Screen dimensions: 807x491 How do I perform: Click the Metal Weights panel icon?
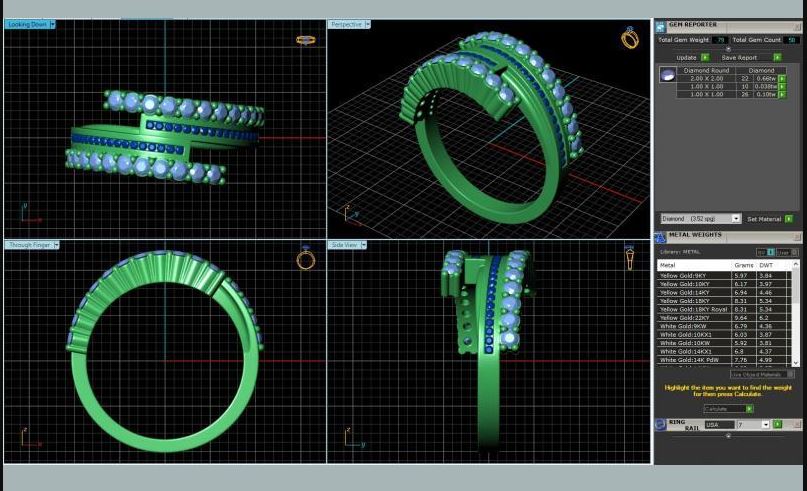click(660, 237)
